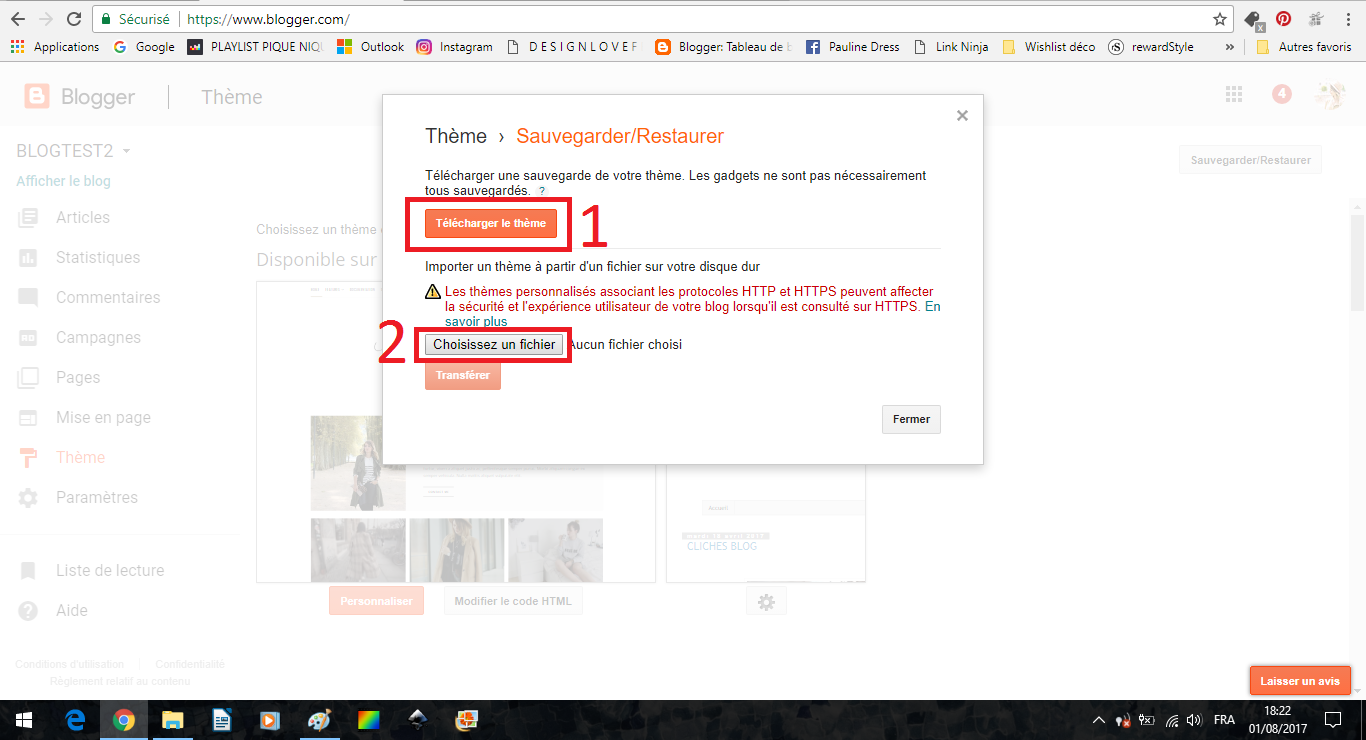
Task: Open the Google apps grid icon
Action: [x=1234, y=94]
